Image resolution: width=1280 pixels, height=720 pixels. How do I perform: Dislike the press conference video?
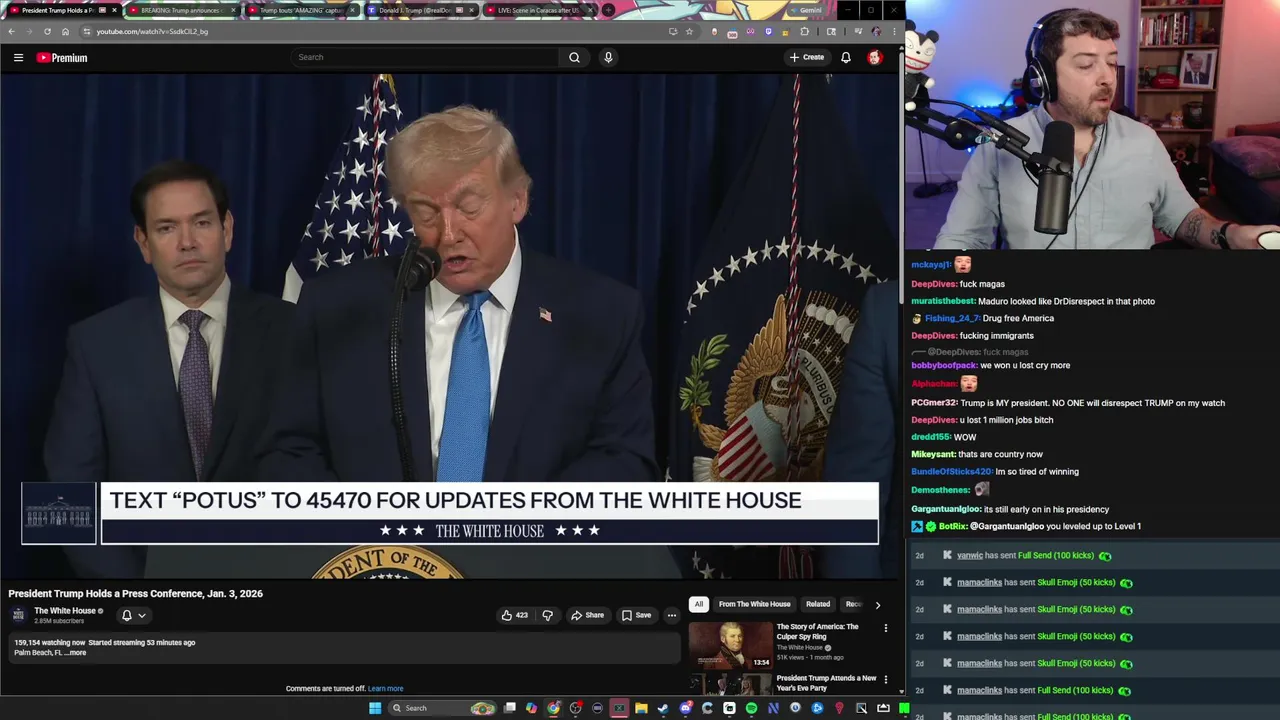(547, 615)
